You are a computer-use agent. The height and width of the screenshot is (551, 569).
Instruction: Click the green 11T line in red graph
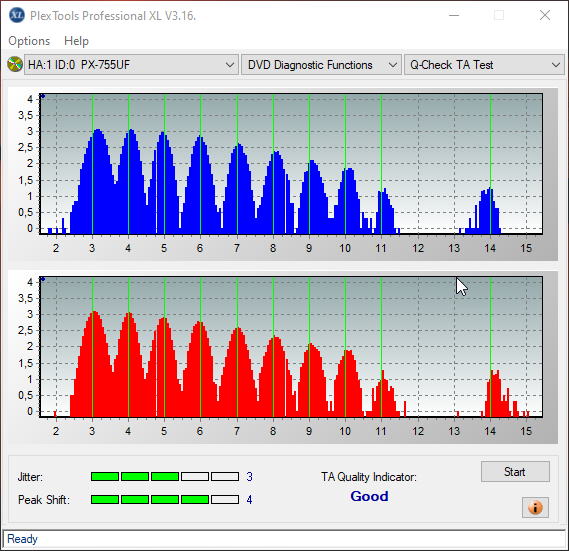click(381, 347)
